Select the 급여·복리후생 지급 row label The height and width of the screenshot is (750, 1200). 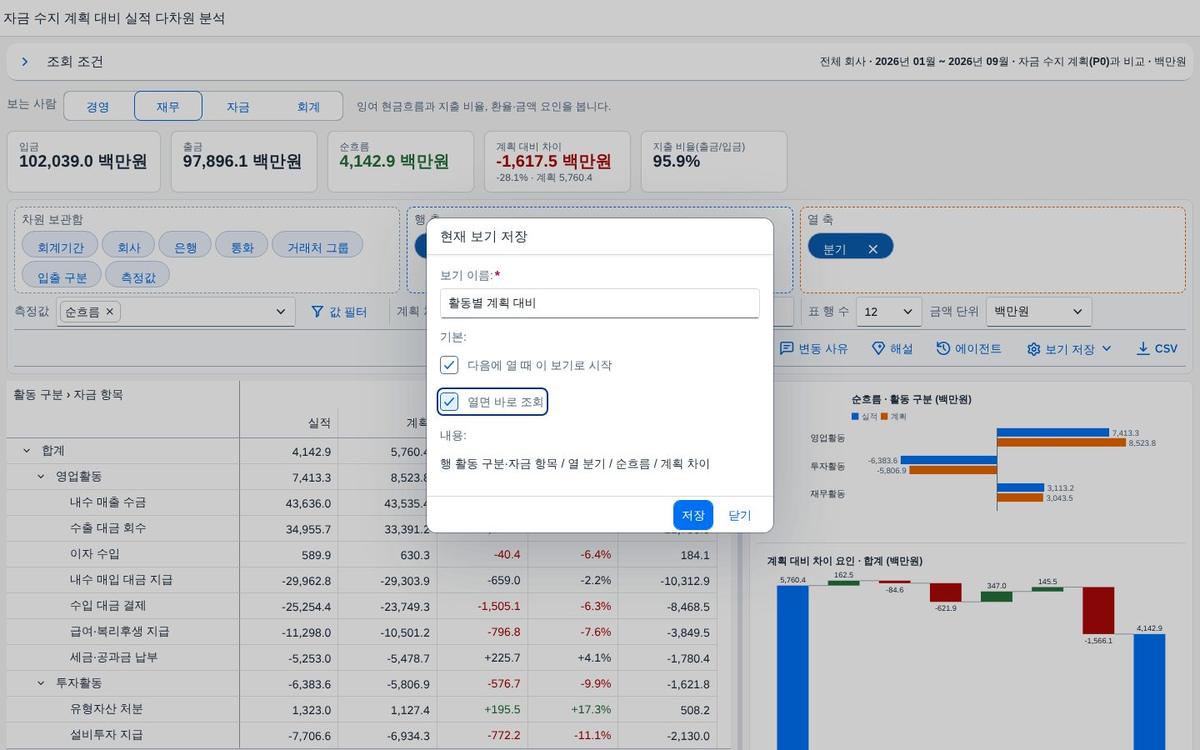[119, 632]
